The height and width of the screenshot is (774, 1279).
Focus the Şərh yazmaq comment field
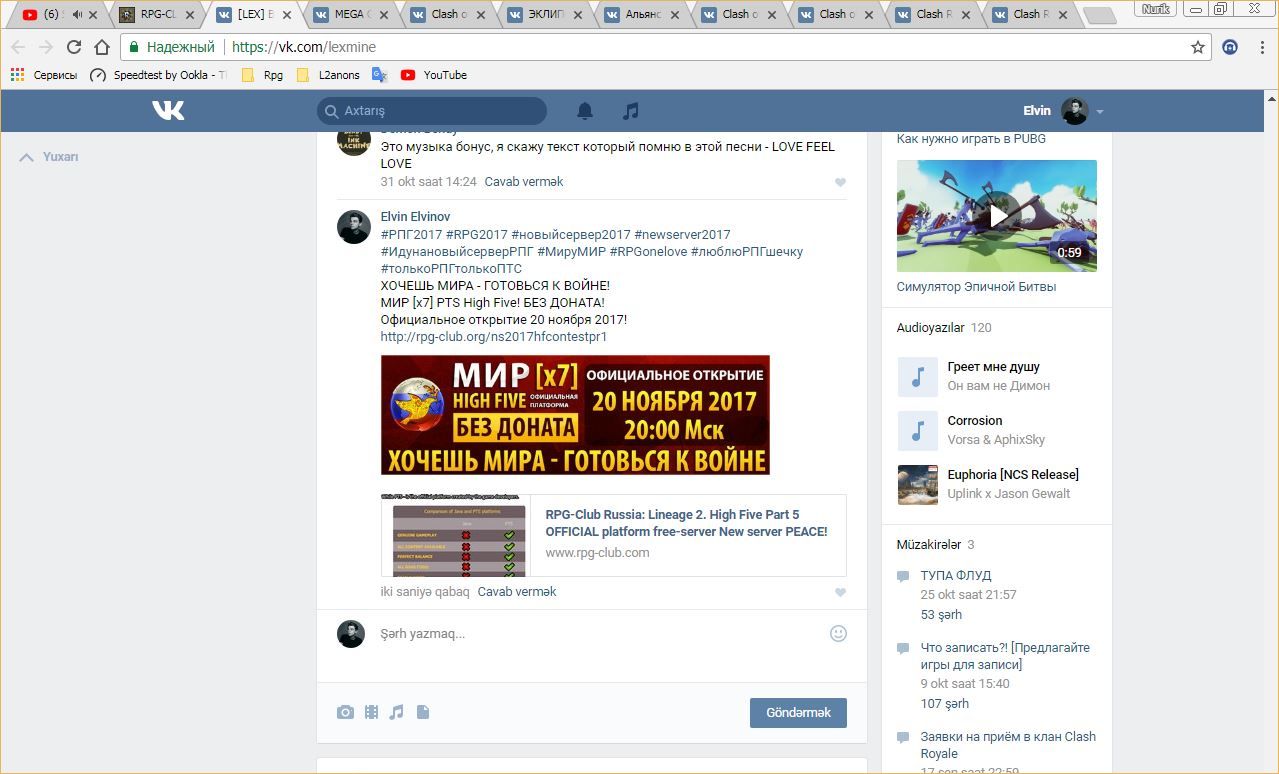click(600, 634)
